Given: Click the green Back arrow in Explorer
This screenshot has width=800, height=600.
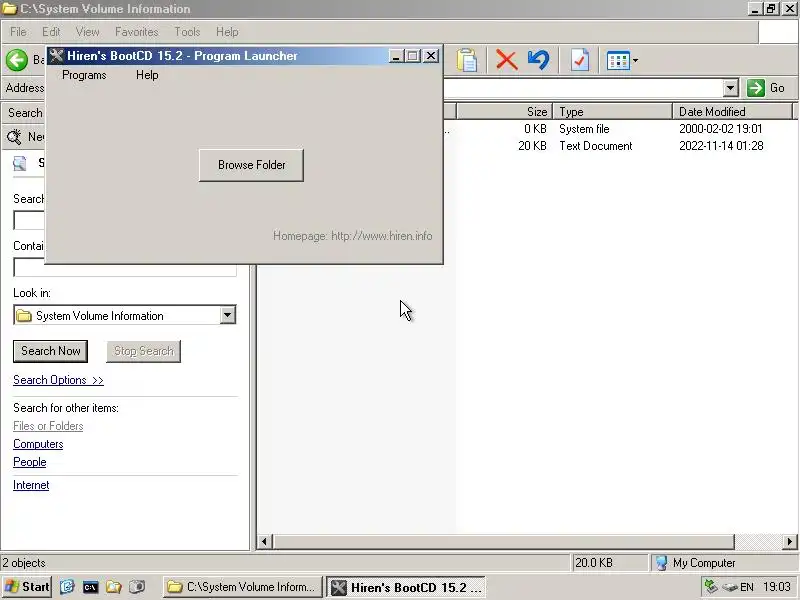Looking at the screenshot, I should click(17, 60).
